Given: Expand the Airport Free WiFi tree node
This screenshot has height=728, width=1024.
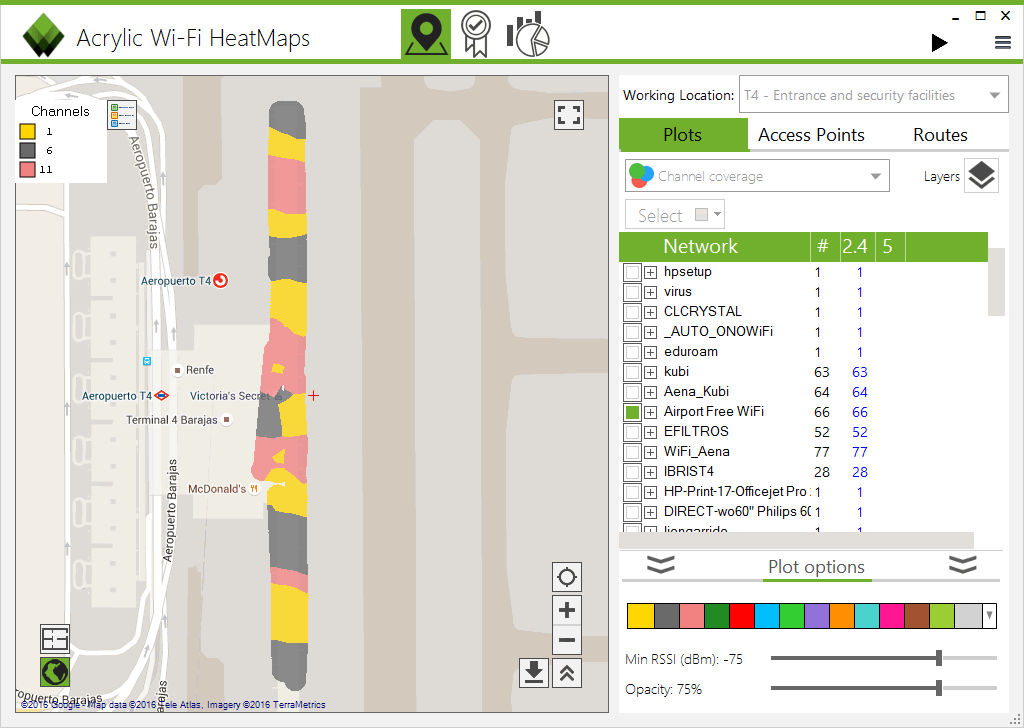Looking at the screenshot, I should [x=650, y=412].
